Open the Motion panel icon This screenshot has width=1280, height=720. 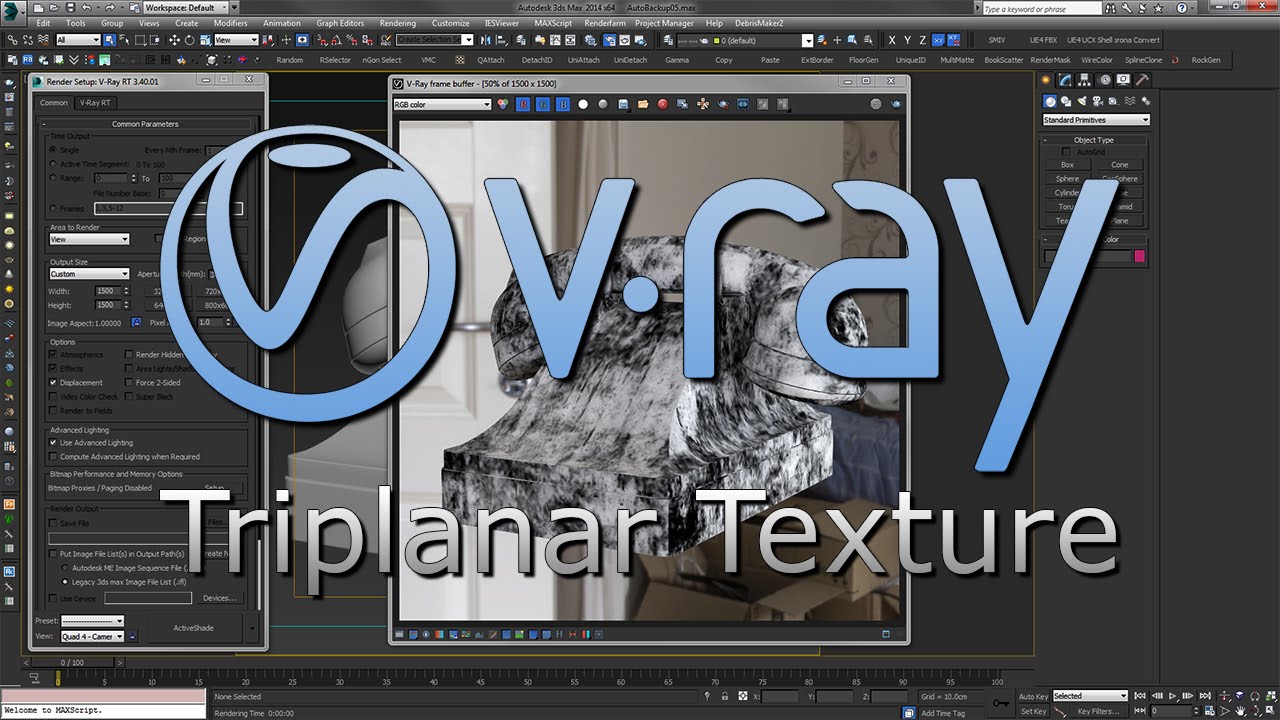click(x=1104, y=80)
